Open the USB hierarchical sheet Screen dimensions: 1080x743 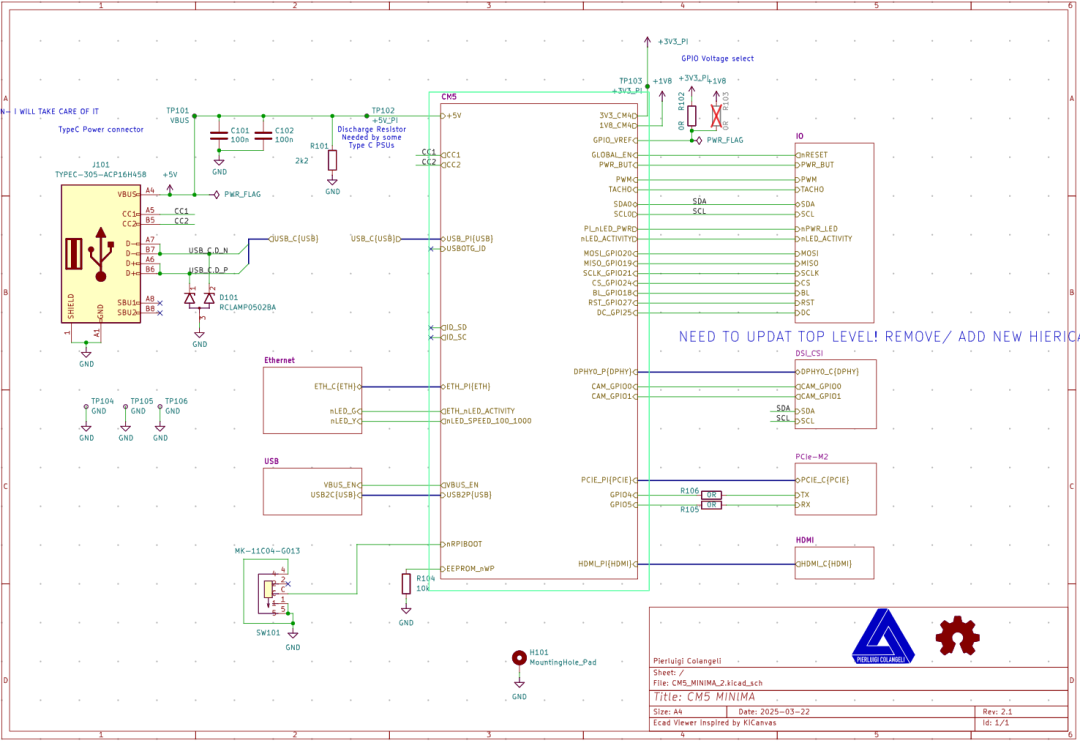[x=313, y=492]
